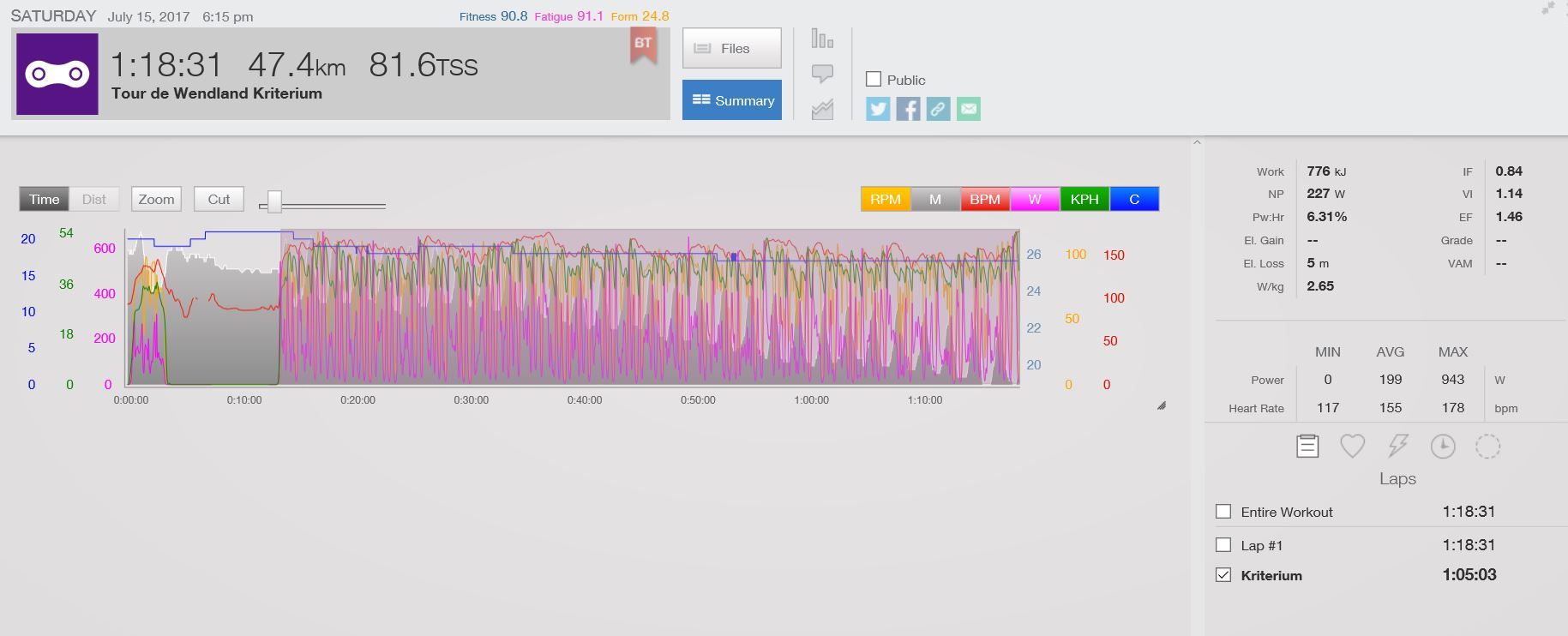Click the Cut button
The width and height of the screenshot is (1568, 636).
click(x=219, y=199)
